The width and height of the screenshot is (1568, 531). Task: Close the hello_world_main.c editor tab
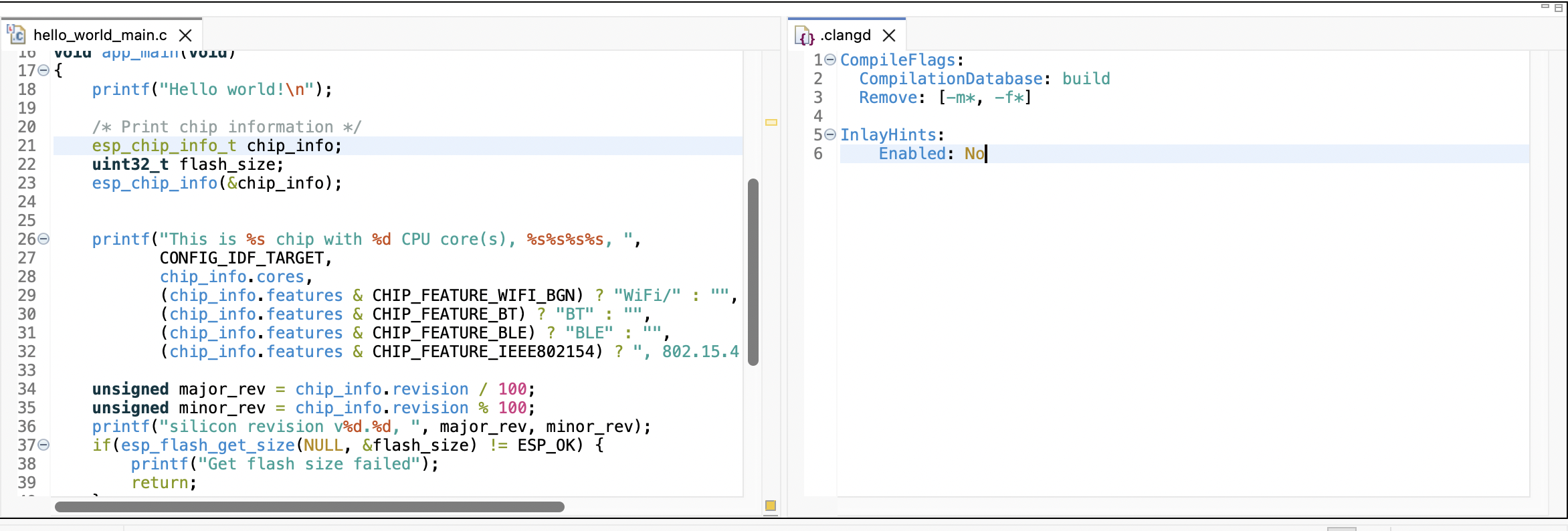pyautogui.click(x=186, y=35)
